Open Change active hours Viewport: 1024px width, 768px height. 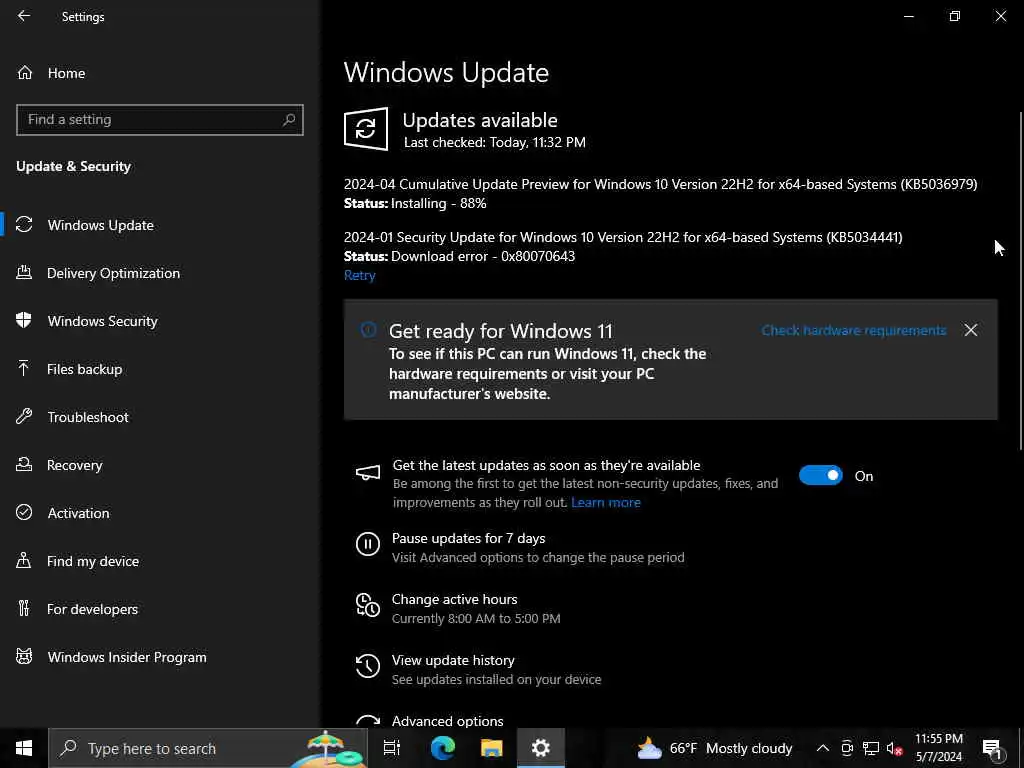(455, 600)
